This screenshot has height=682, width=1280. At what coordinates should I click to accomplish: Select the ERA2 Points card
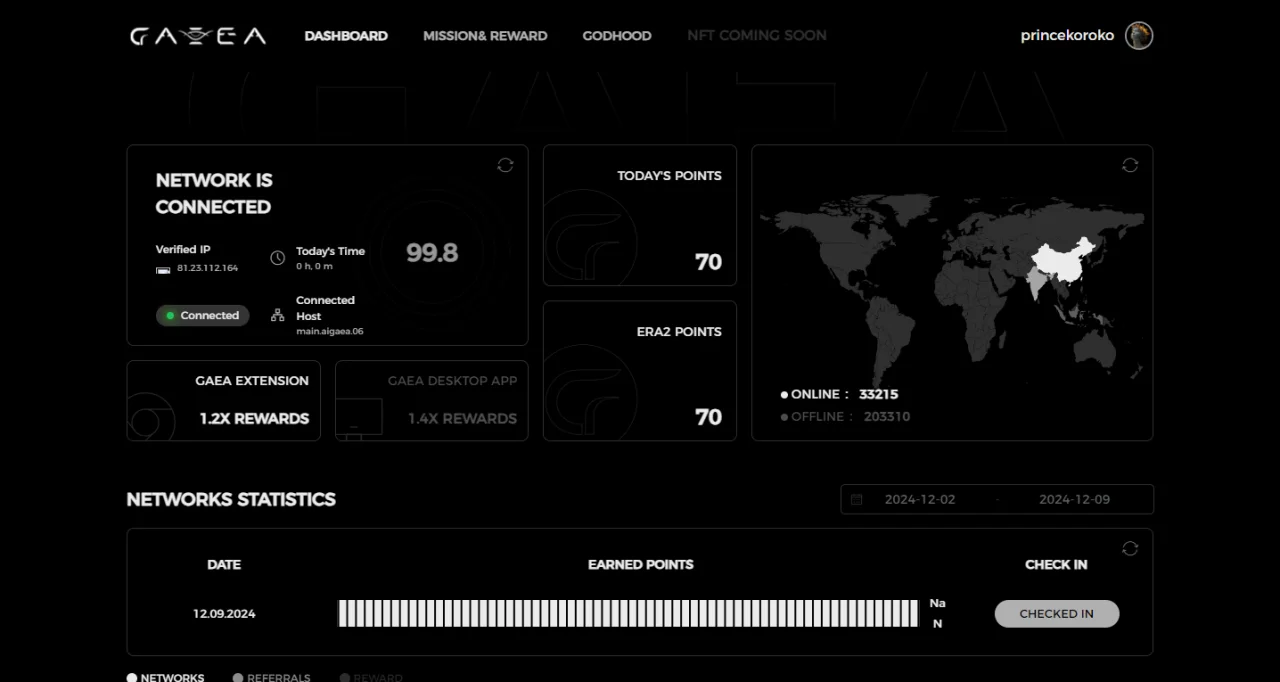(x=640, y=371)
